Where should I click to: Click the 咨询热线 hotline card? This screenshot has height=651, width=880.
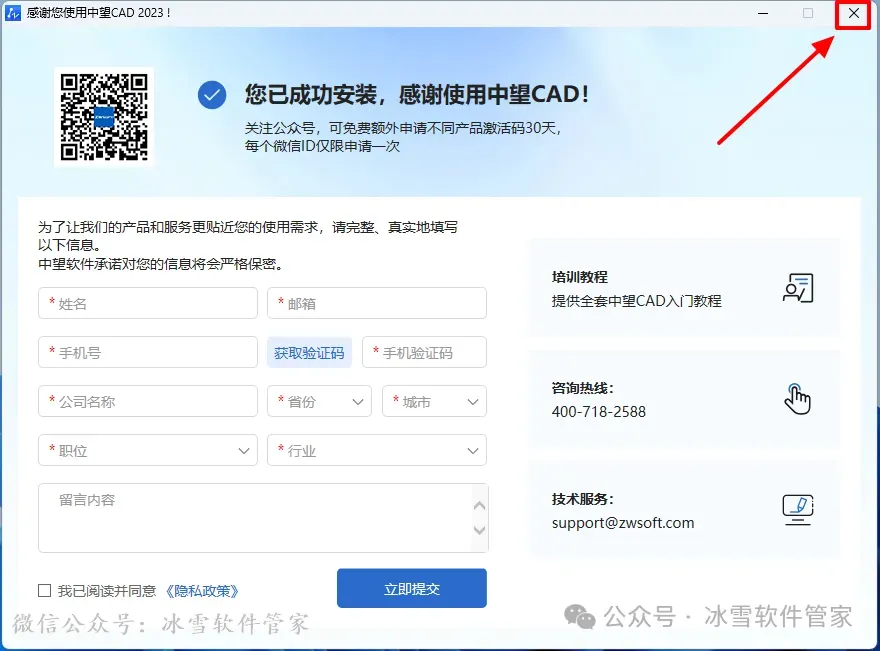[684, 399]
